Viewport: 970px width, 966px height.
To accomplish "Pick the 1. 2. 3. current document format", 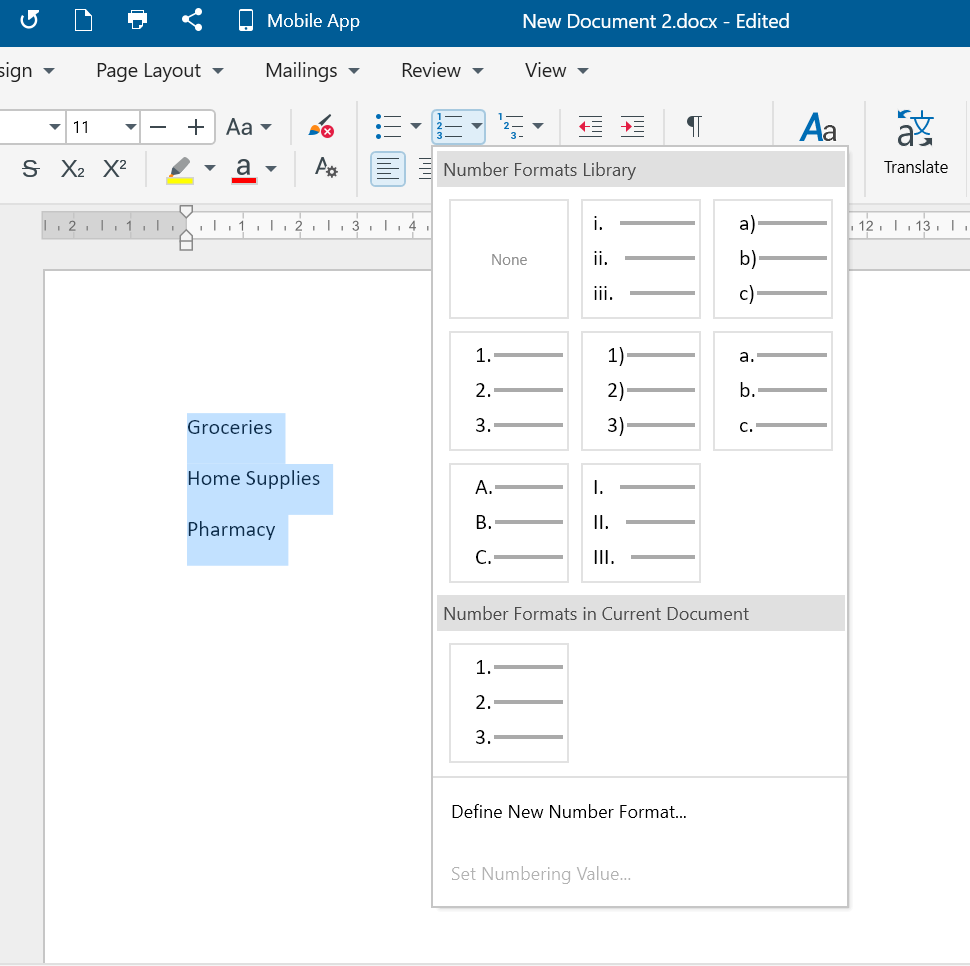I will tap(509, 703).
